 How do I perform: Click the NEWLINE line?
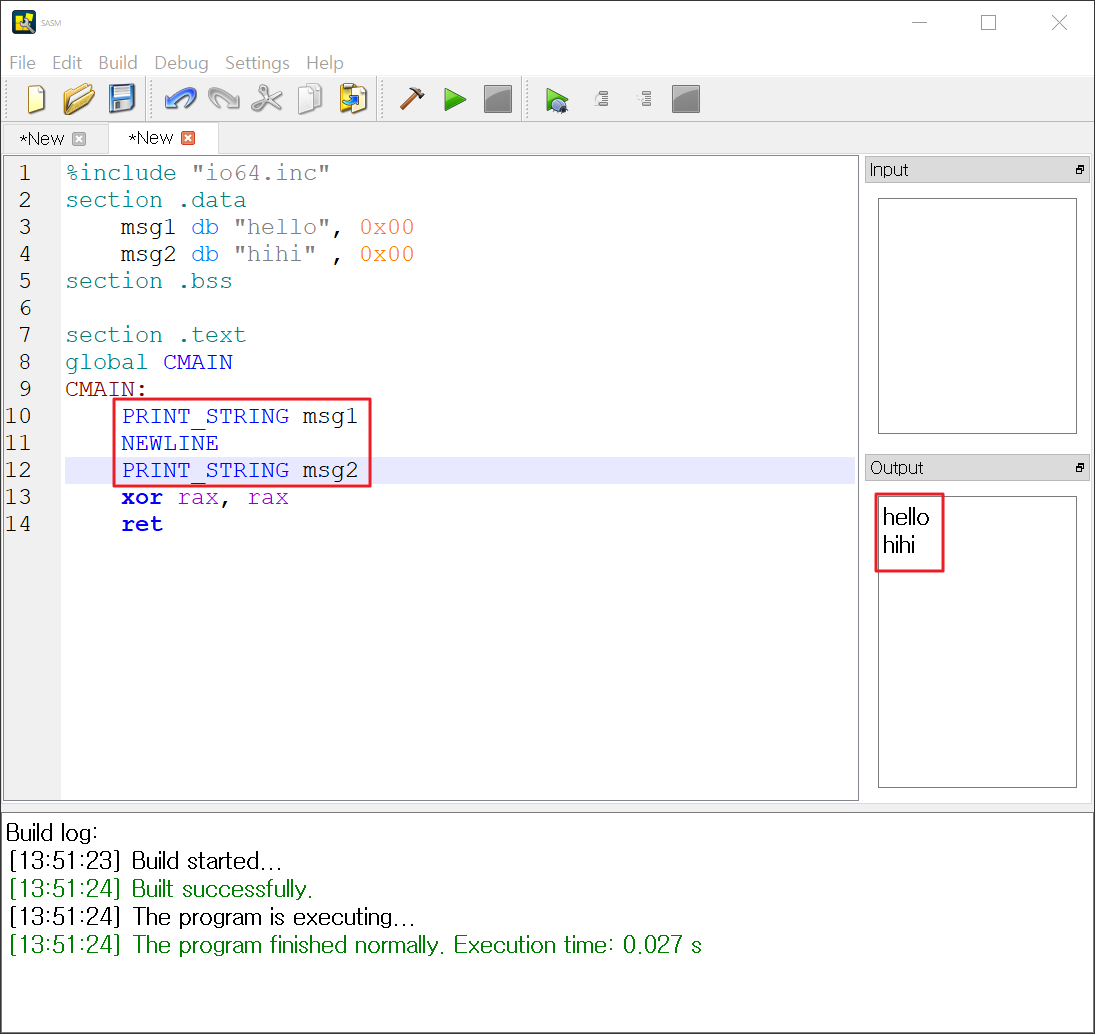tap(170, 443)
